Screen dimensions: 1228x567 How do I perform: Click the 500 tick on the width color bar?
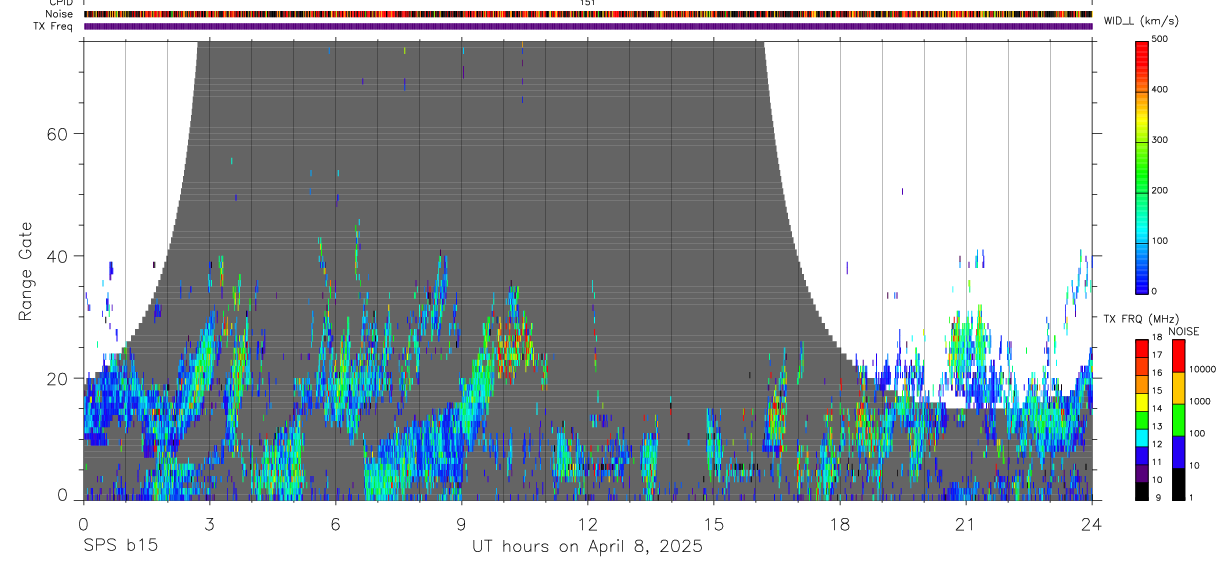pos(1160,40)
